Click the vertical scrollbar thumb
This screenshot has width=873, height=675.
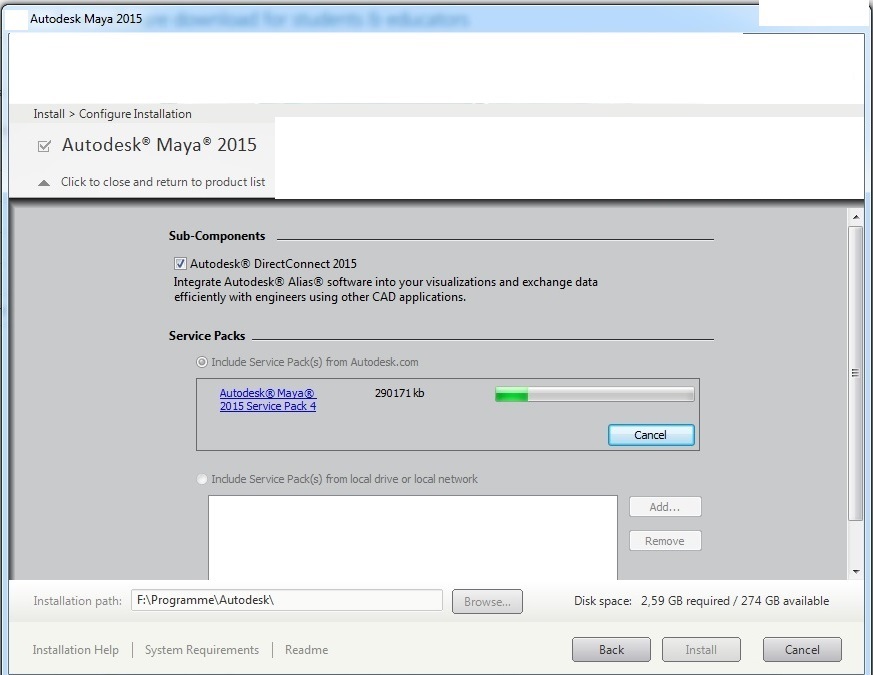coord(856,373)
